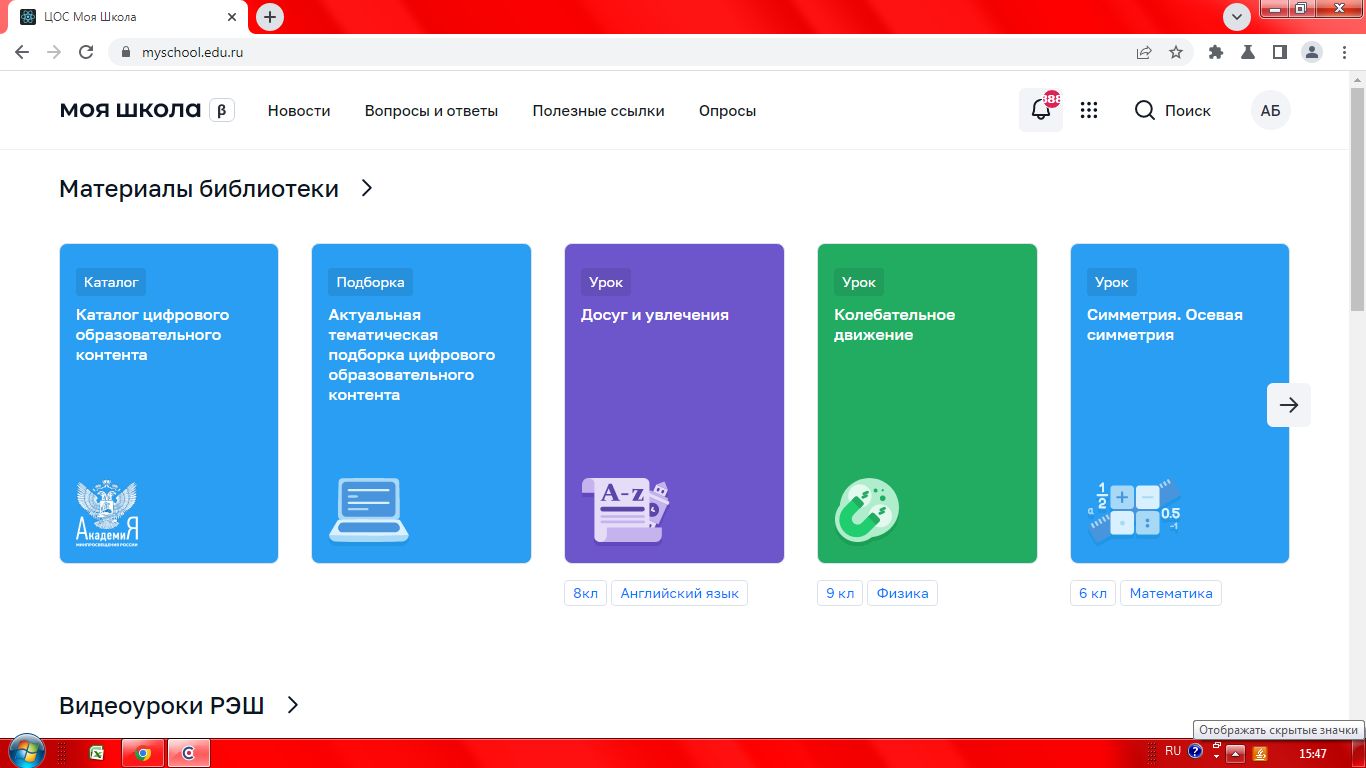1366x768 pixels.
Task: Click the site lock icon in address bar
Action: click(125, 52)
